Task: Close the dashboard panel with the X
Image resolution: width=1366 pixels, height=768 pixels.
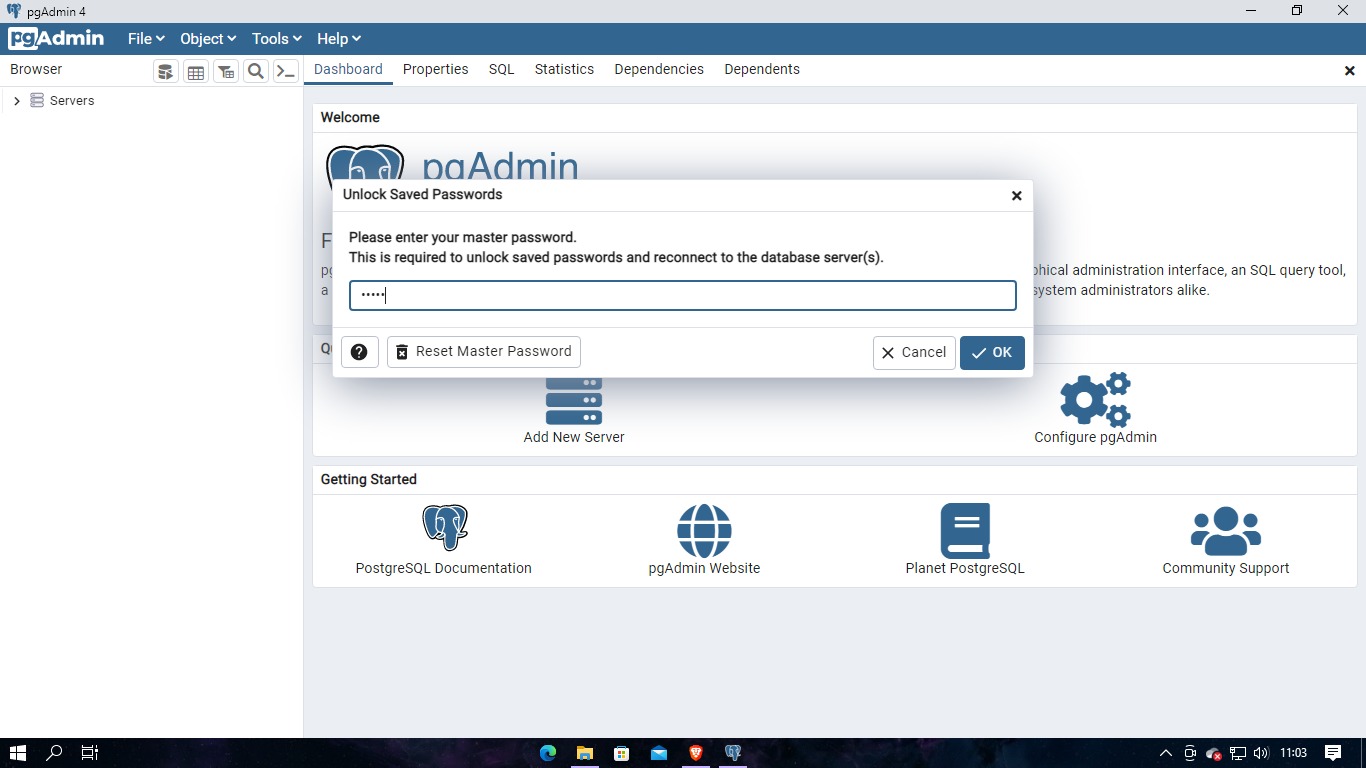Action: click(1349, 71)
